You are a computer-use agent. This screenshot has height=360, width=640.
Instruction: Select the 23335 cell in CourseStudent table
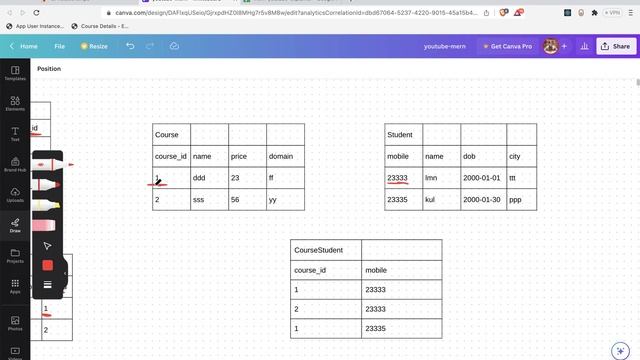click(x=402, y=329)
